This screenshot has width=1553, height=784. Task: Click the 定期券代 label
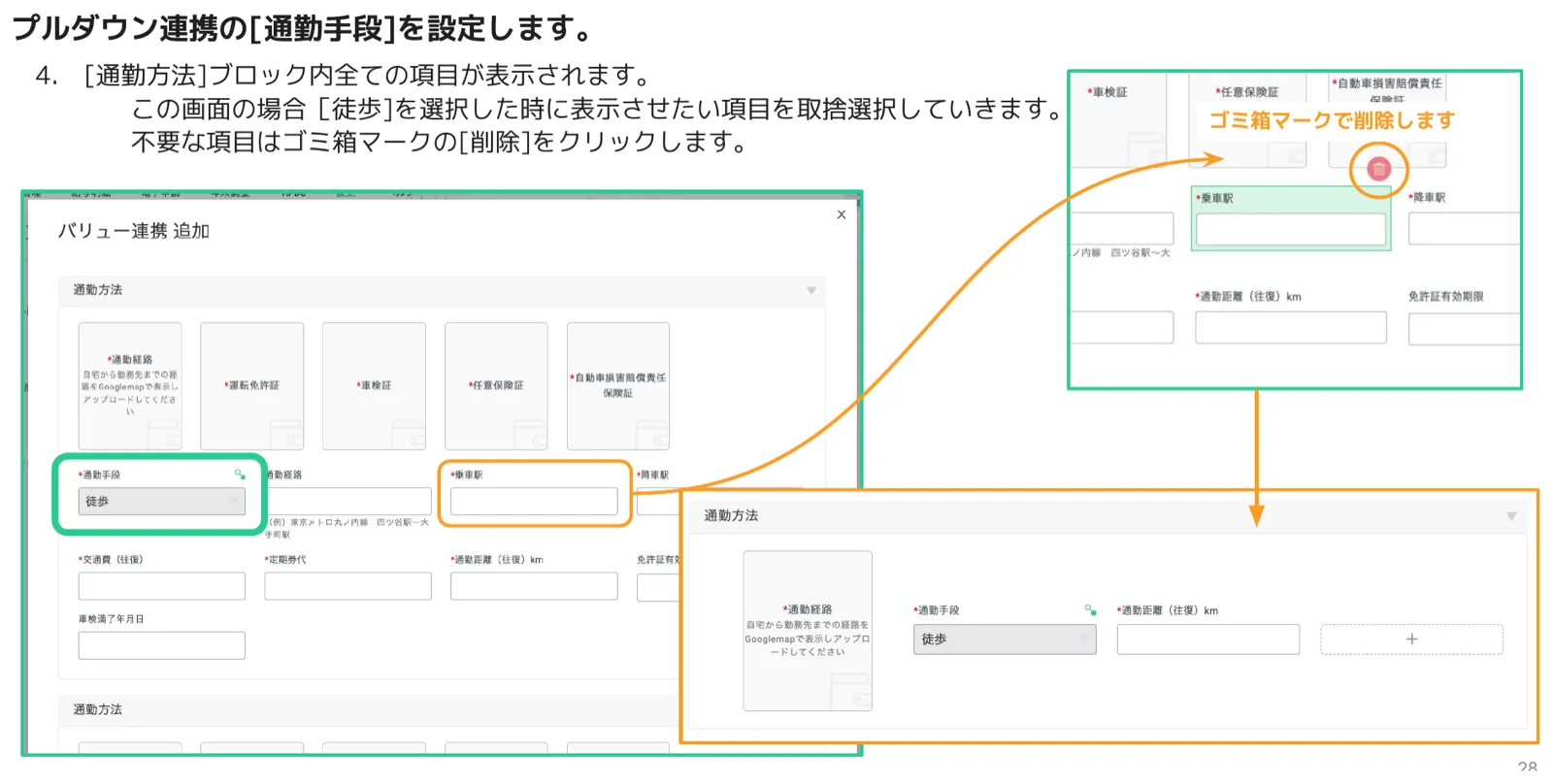pos(285,560)
